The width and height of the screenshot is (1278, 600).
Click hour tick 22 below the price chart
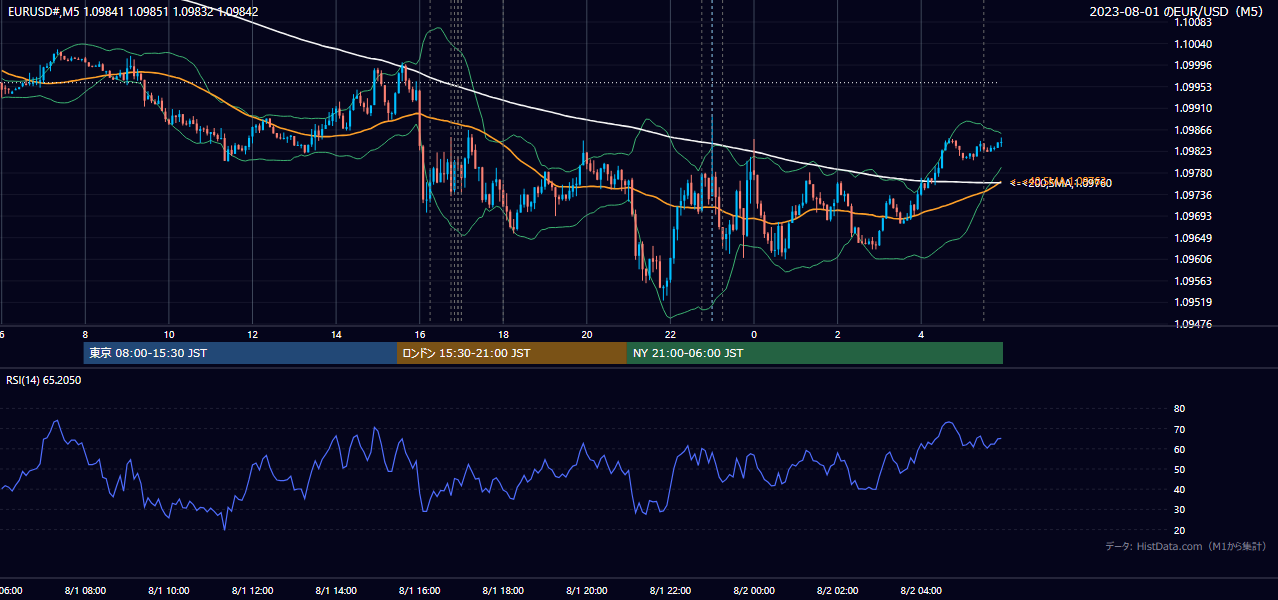[x=670, y=335]
